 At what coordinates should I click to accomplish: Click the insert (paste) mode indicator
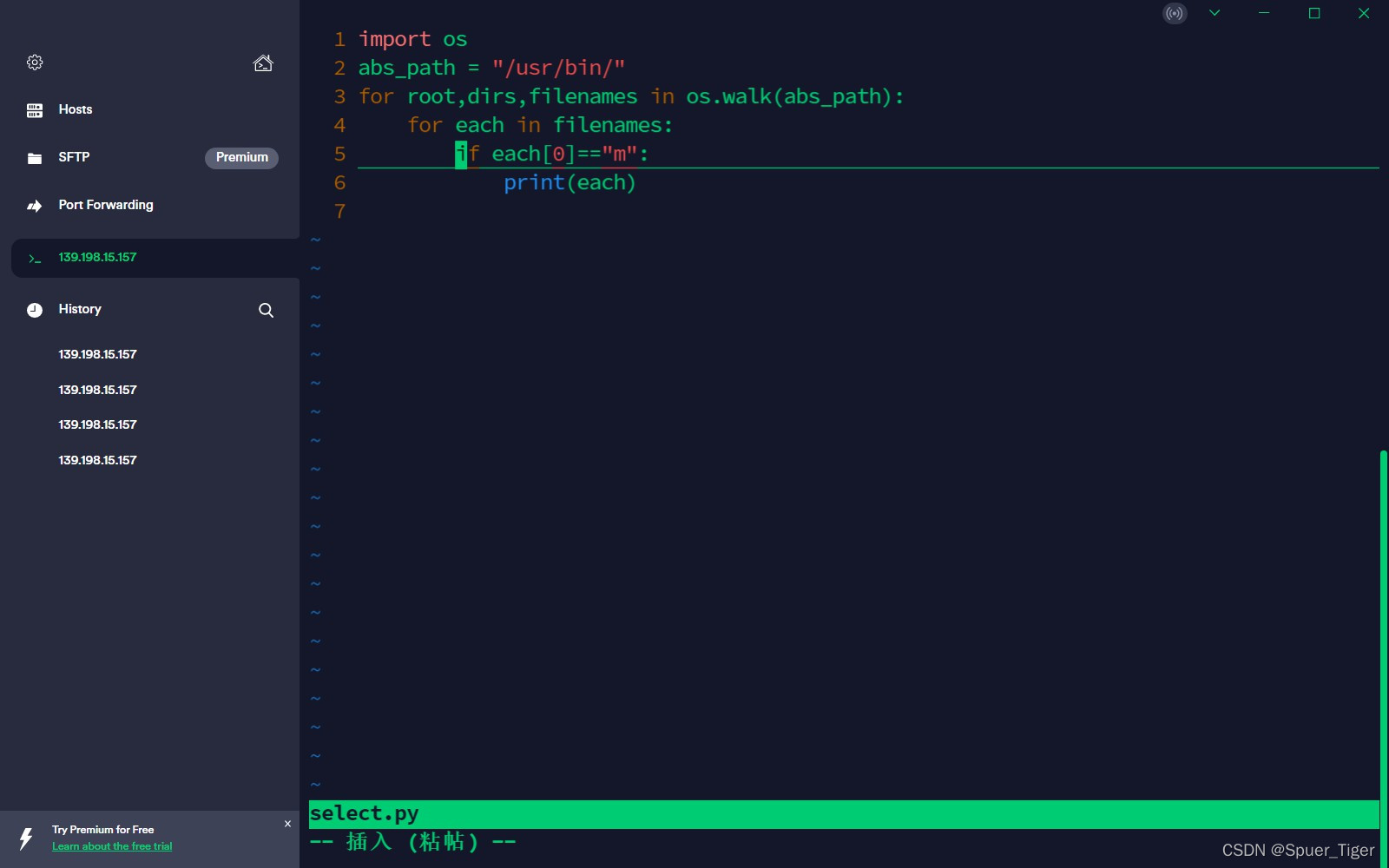click(413, 842)
